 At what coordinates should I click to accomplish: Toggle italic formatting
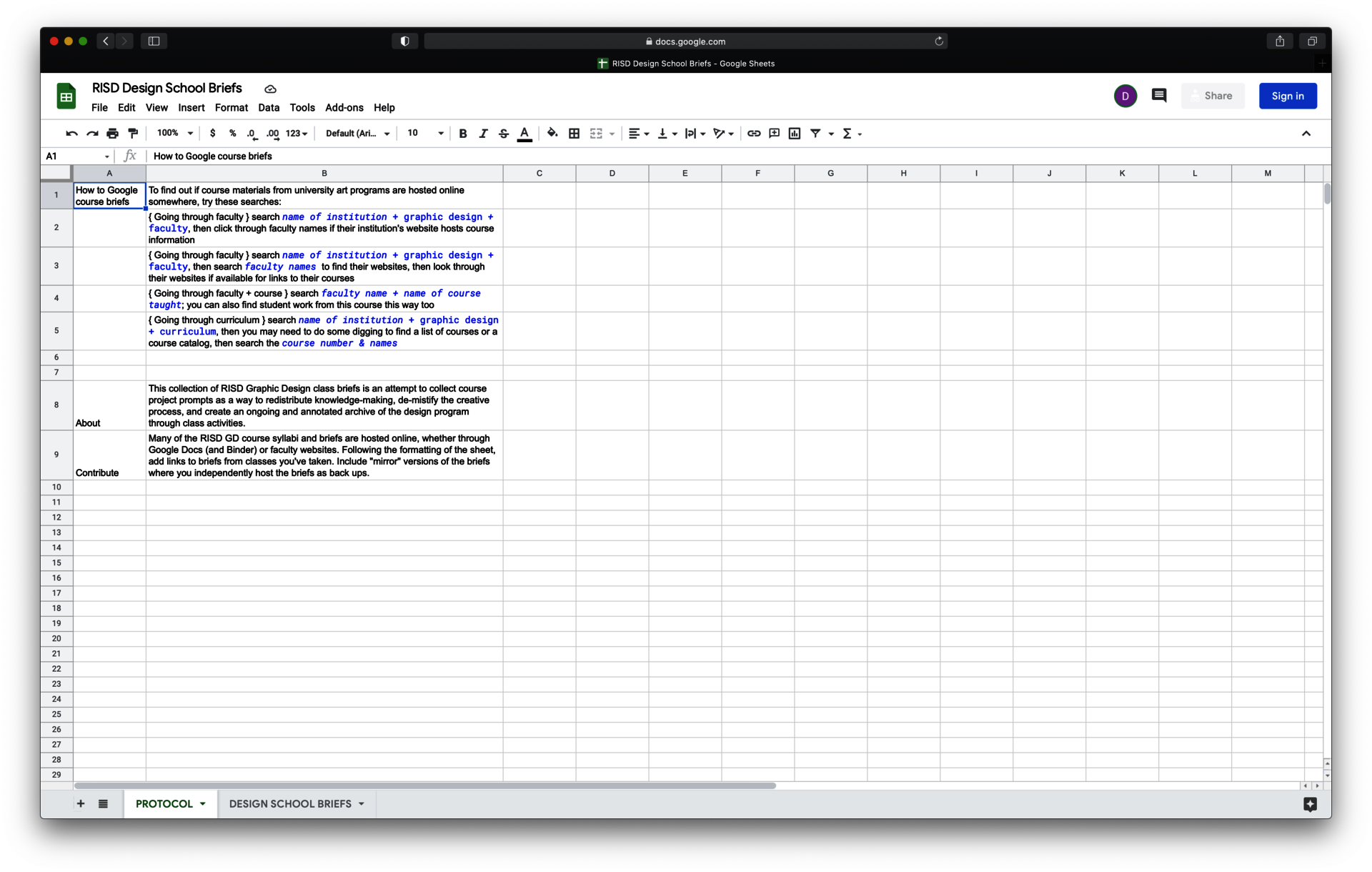tap(483, 134)
